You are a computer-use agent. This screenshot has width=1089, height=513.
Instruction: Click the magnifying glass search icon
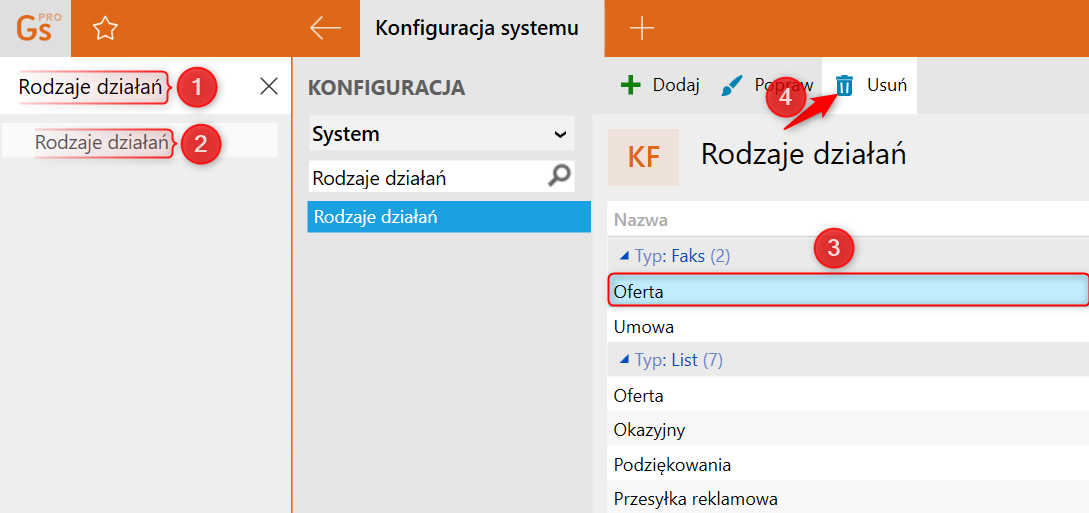(558, 177)
